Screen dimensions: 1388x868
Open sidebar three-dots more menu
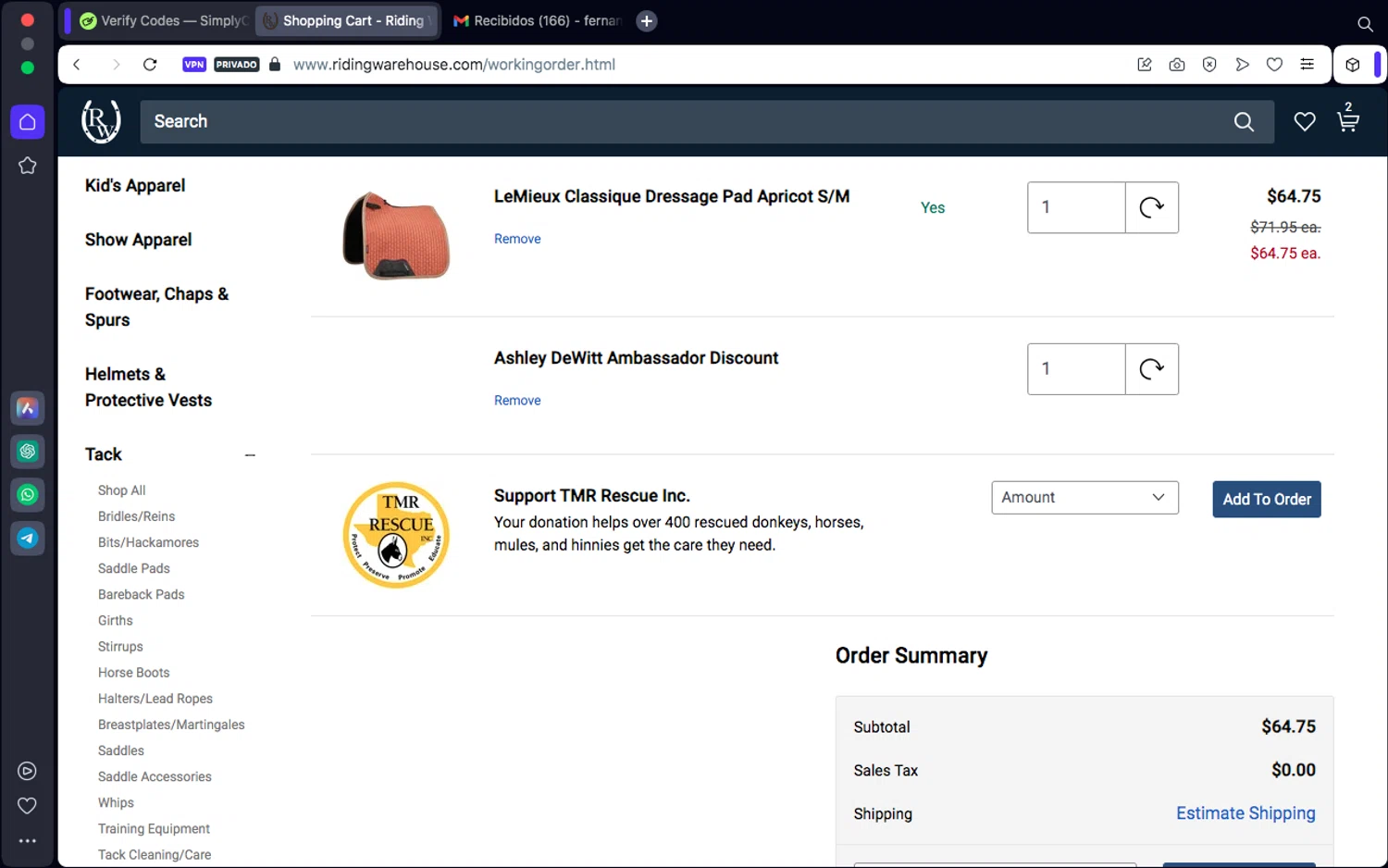tap(28, 841)
